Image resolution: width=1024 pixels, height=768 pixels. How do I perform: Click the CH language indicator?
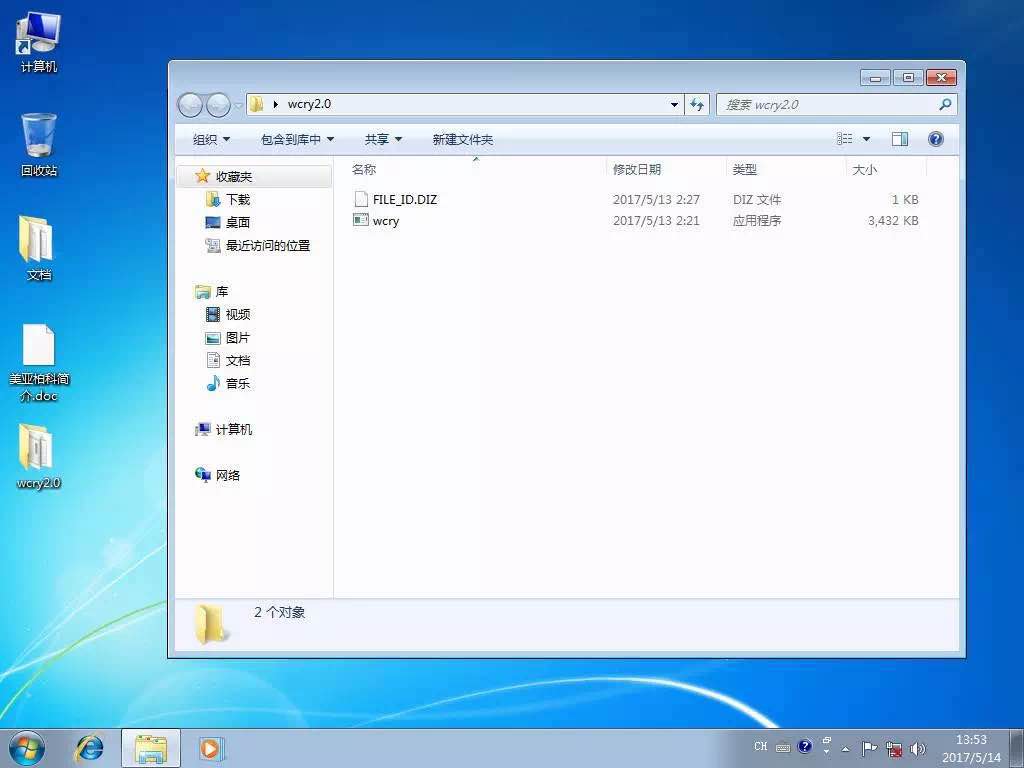760,746
